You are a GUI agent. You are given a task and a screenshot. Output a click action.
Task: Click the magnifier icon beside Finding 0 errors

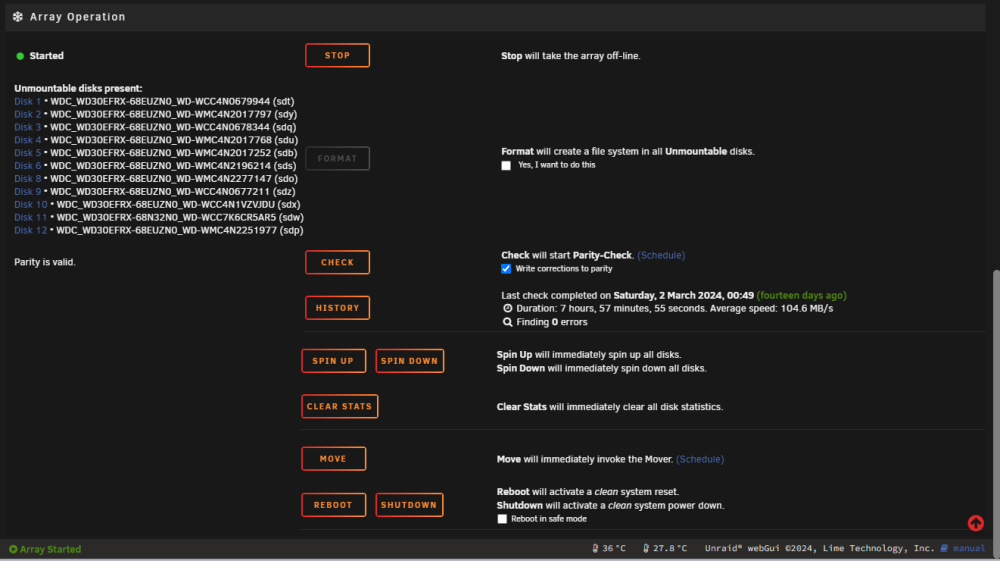[x=508, y=322]
